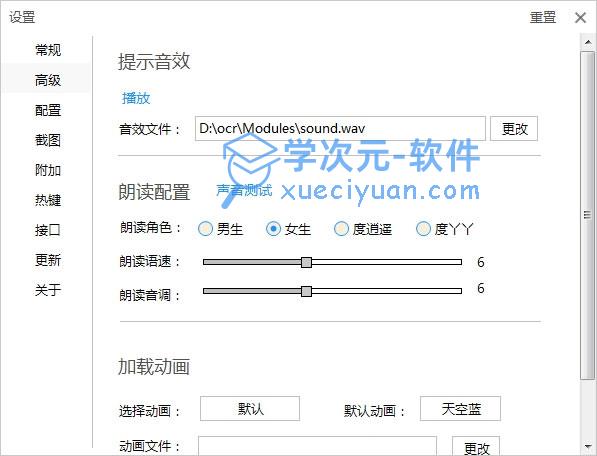Image resolution: width=597 pixels, height=456 pixels.
Task: Focus the 音效文件 path field
Action: pos(340,129)
